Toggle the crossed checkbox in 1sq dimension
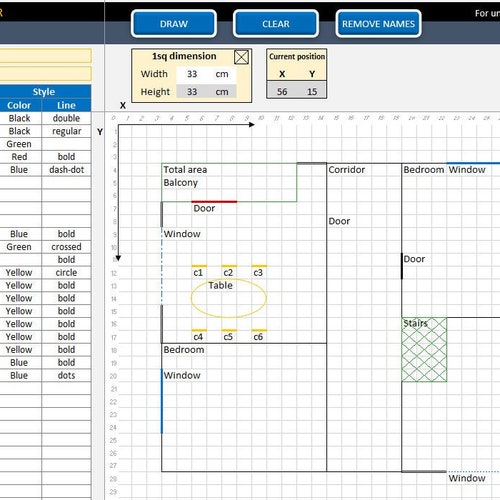Image resolution: width=500 pixels, height=500 pixels. click(x=241, y=57)
